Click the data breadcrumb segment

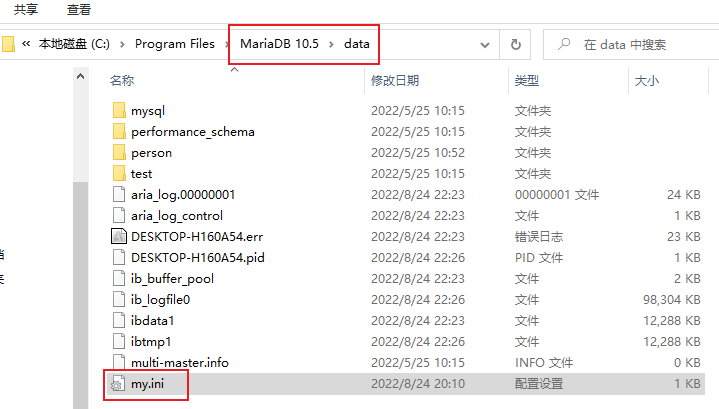357,44
